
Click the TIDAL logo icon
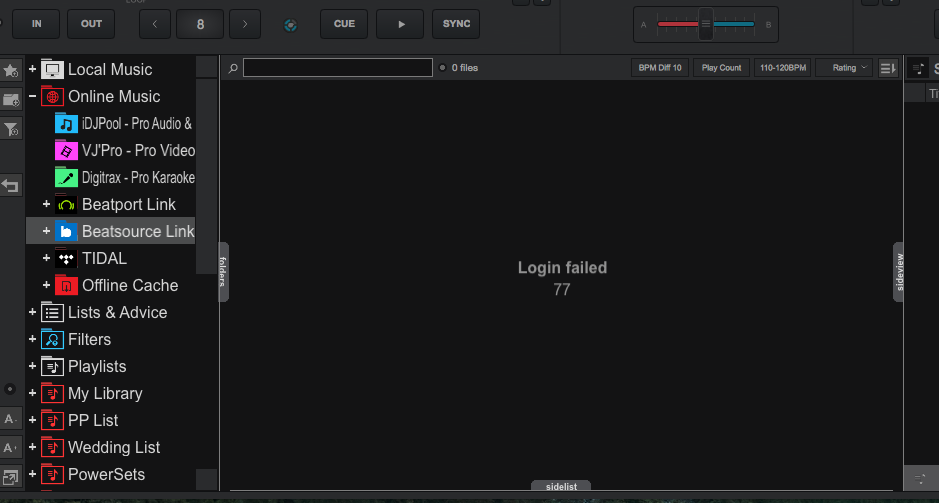(66, 258)
